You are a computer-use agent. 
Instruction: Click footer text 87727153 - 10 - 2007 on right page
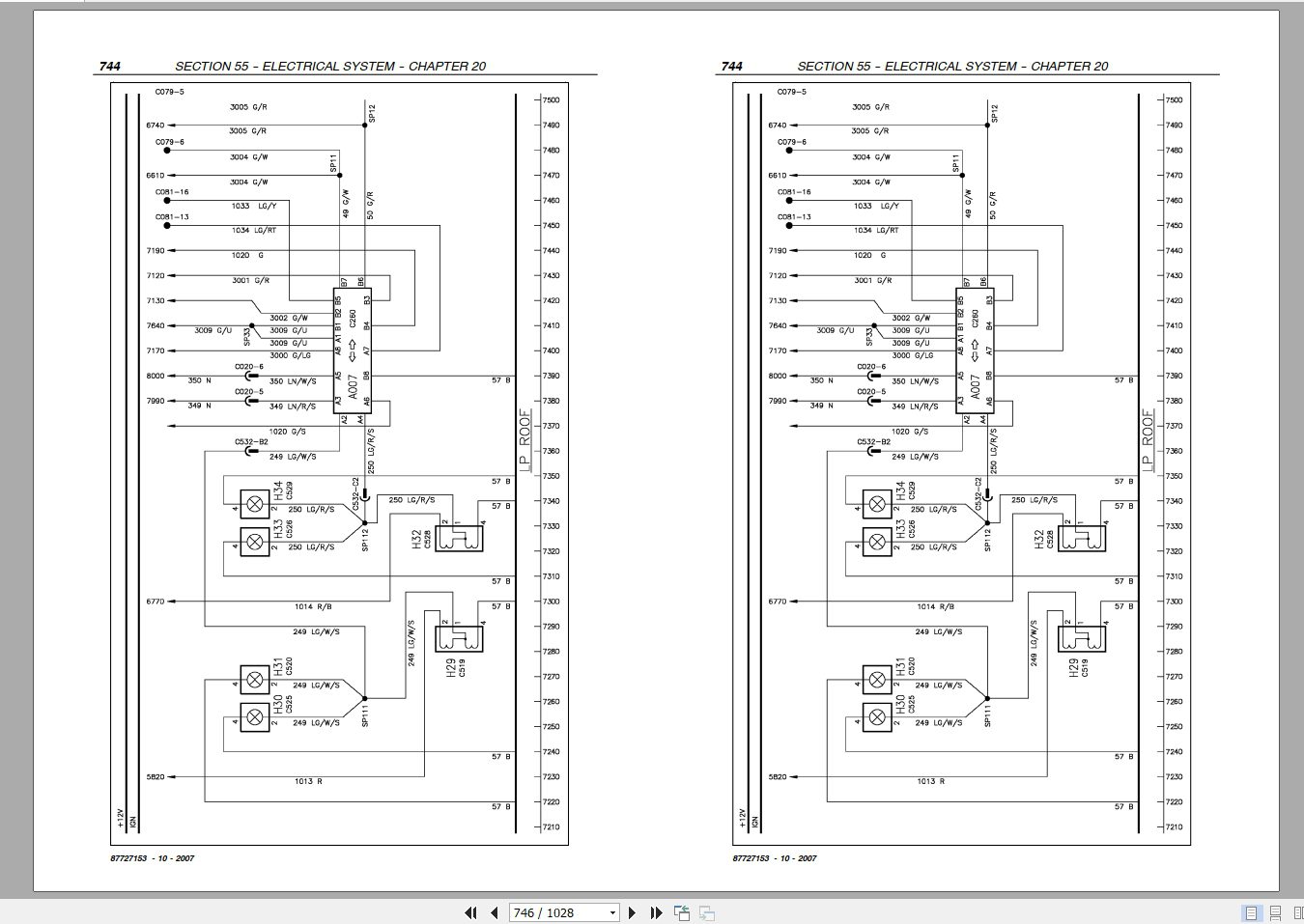point(775,858)
